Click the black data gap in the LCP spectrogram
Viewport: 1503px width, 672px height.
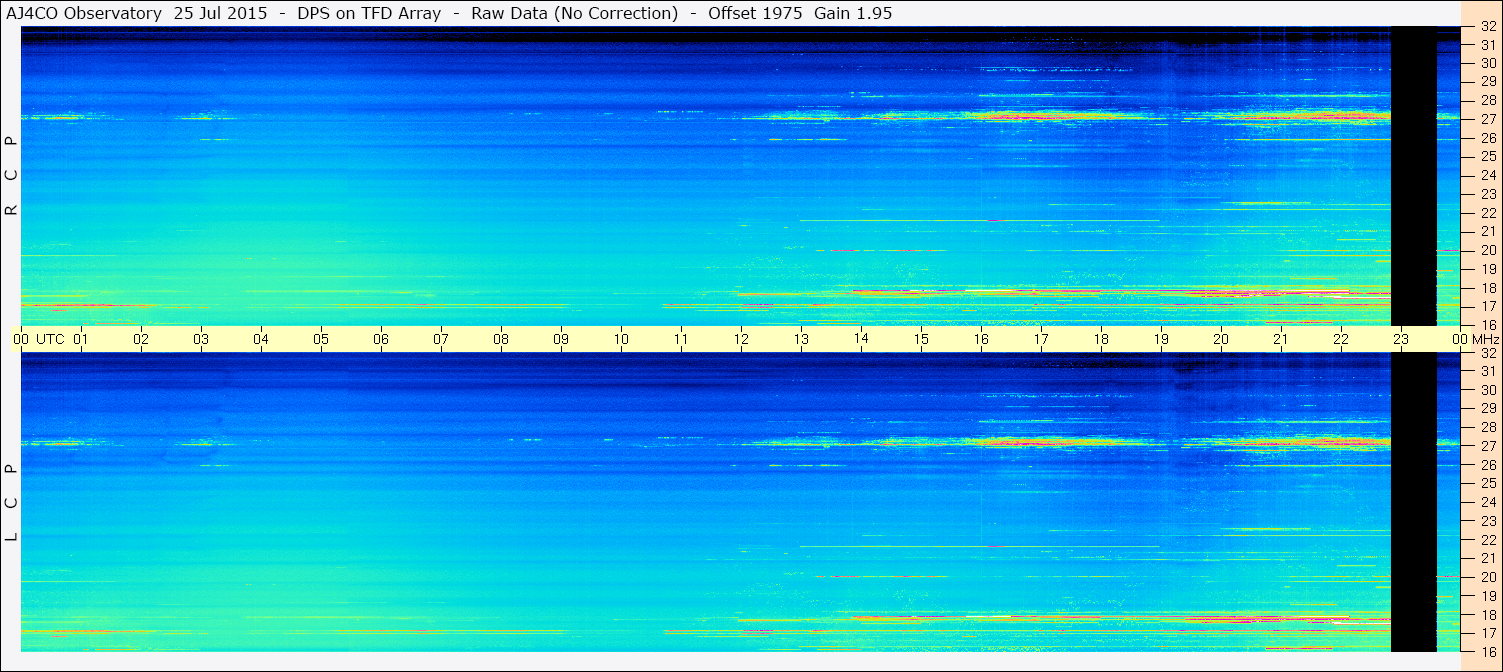[1414, 502]
